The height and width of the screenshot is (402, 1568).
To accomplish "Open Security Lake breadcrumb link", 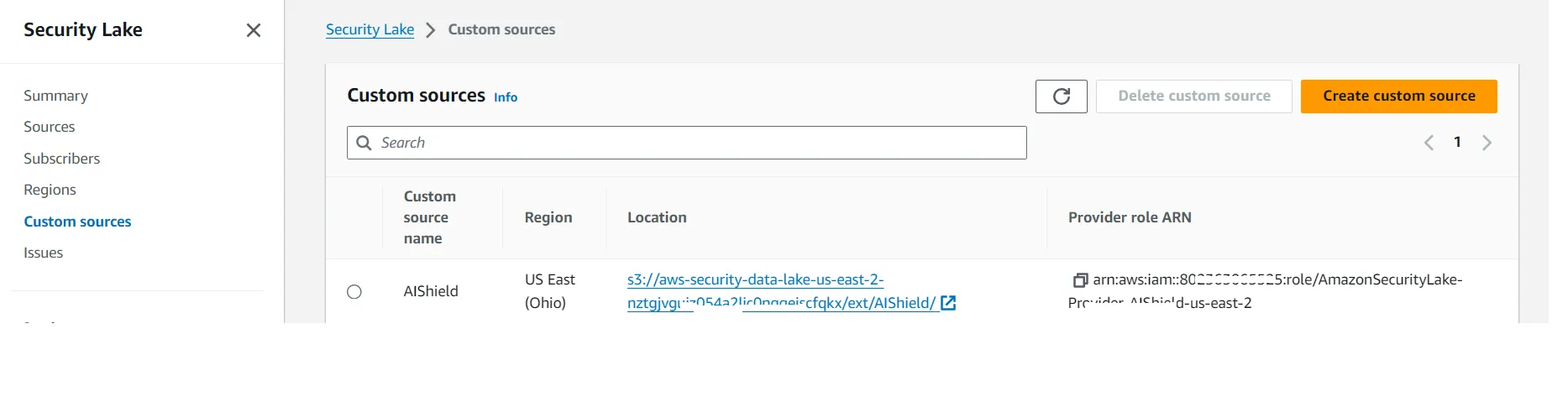I will pyautogui.click(x=370, y=30).
